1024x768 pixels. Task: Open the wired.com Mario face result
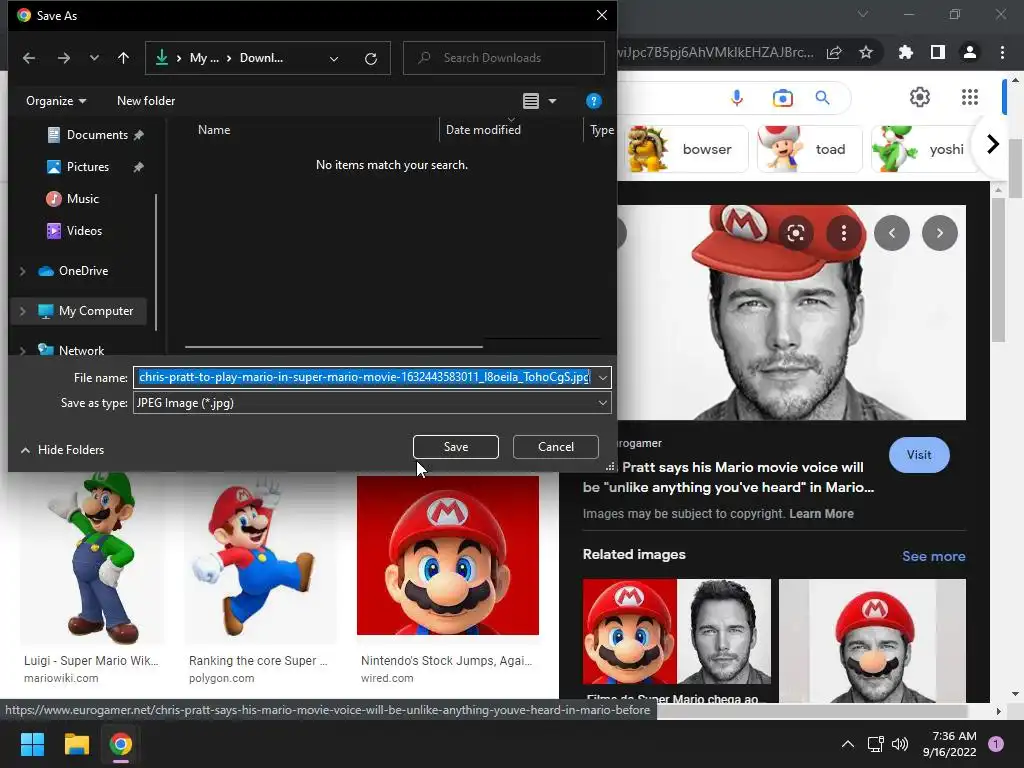point(448,555)
